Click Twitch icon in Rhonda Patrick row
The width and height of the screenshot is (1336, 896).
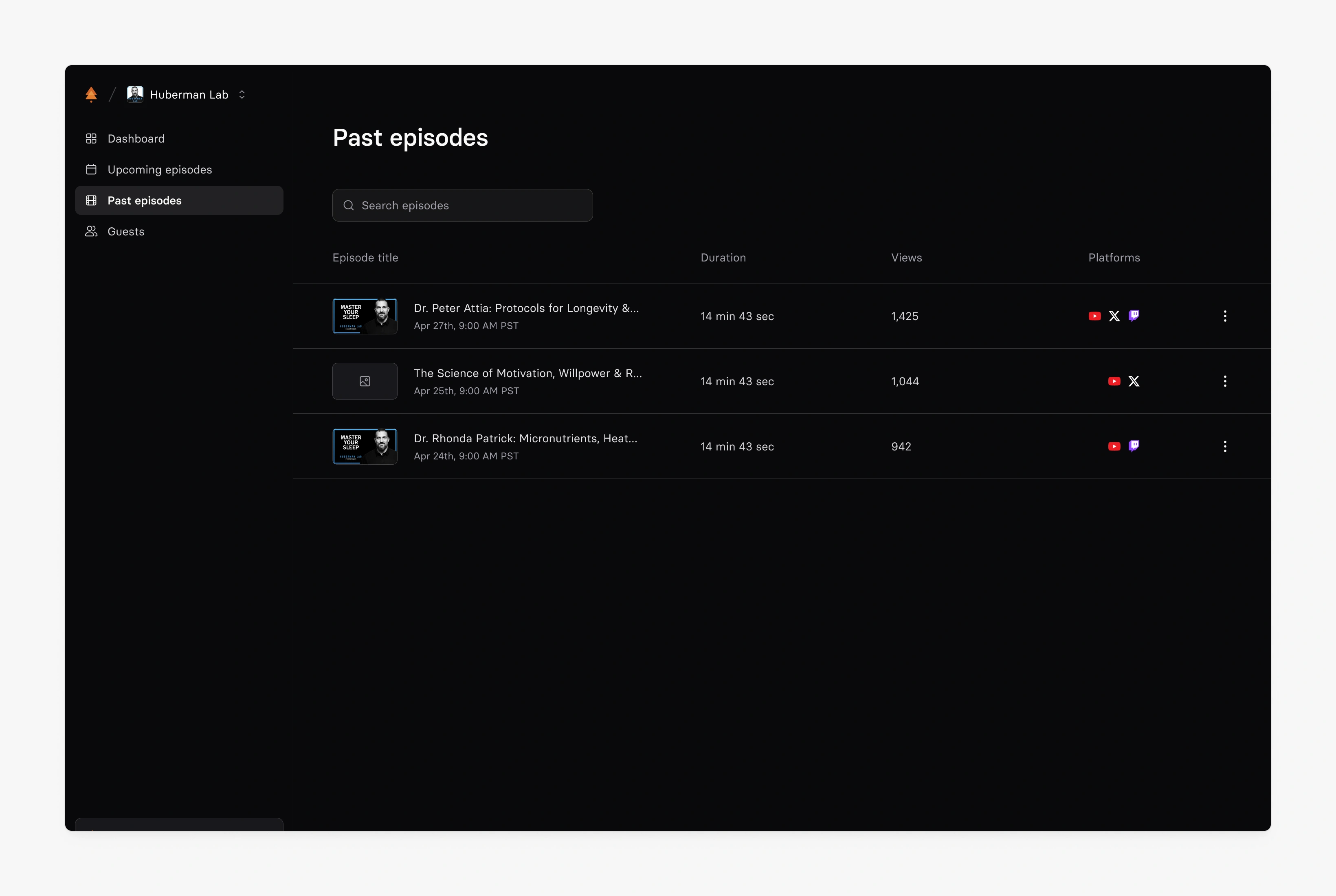pyautogui.click(x=1134, y=446)
